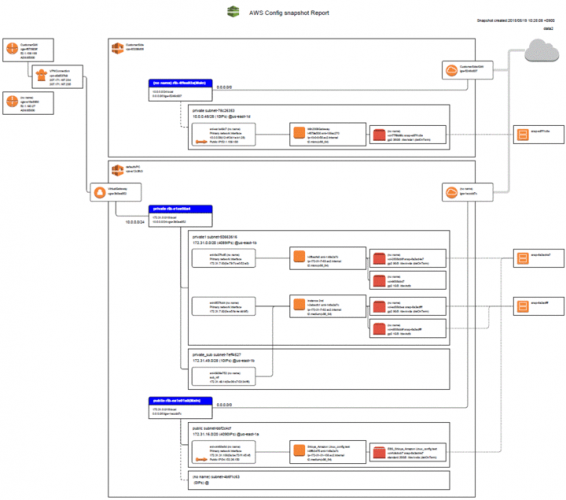
Task: Click the upper snapshot icon right of defaultVPC
Action: (x=522, y=258)
